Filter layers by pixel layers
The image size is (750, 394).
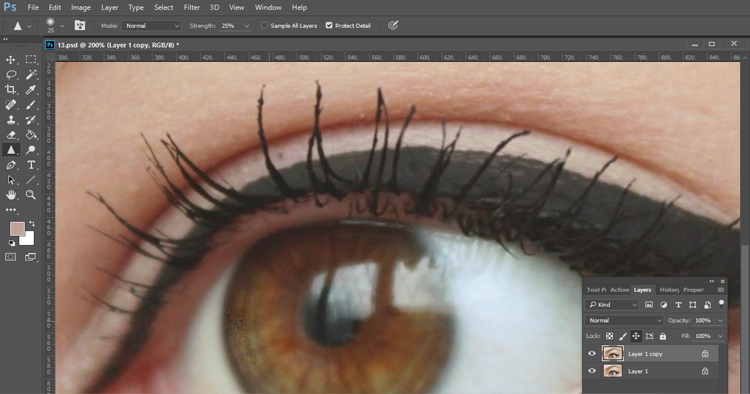click(x=649, y=305)
